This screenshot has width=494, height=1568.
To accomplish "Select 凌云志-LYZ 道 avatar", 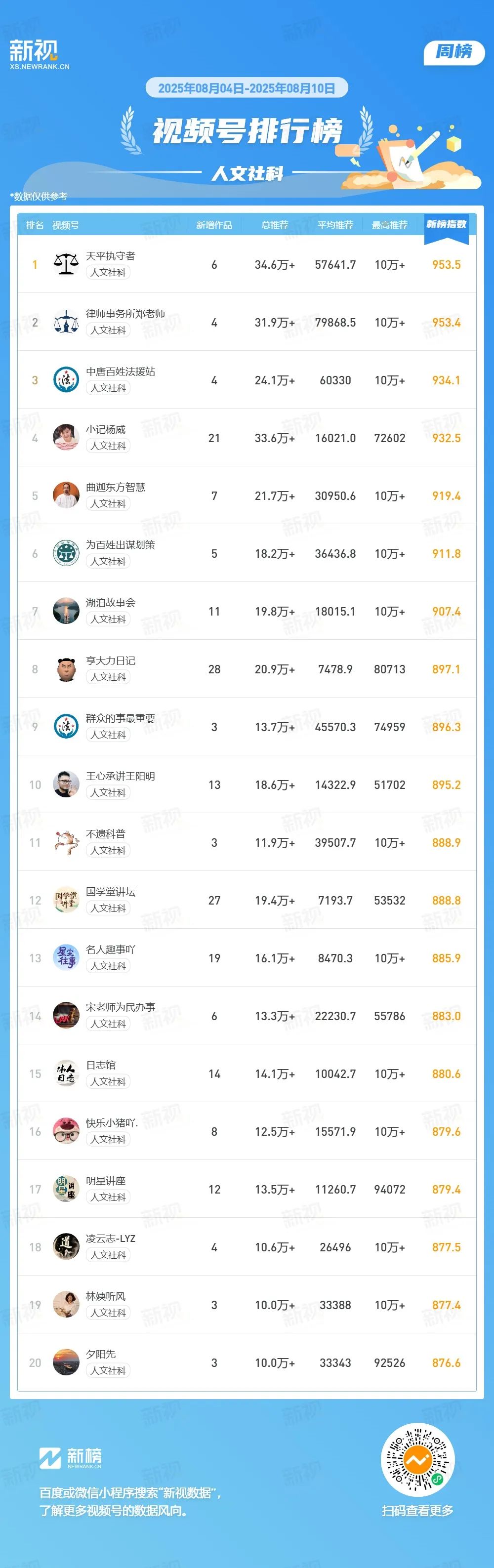I will pos(66,1247).
